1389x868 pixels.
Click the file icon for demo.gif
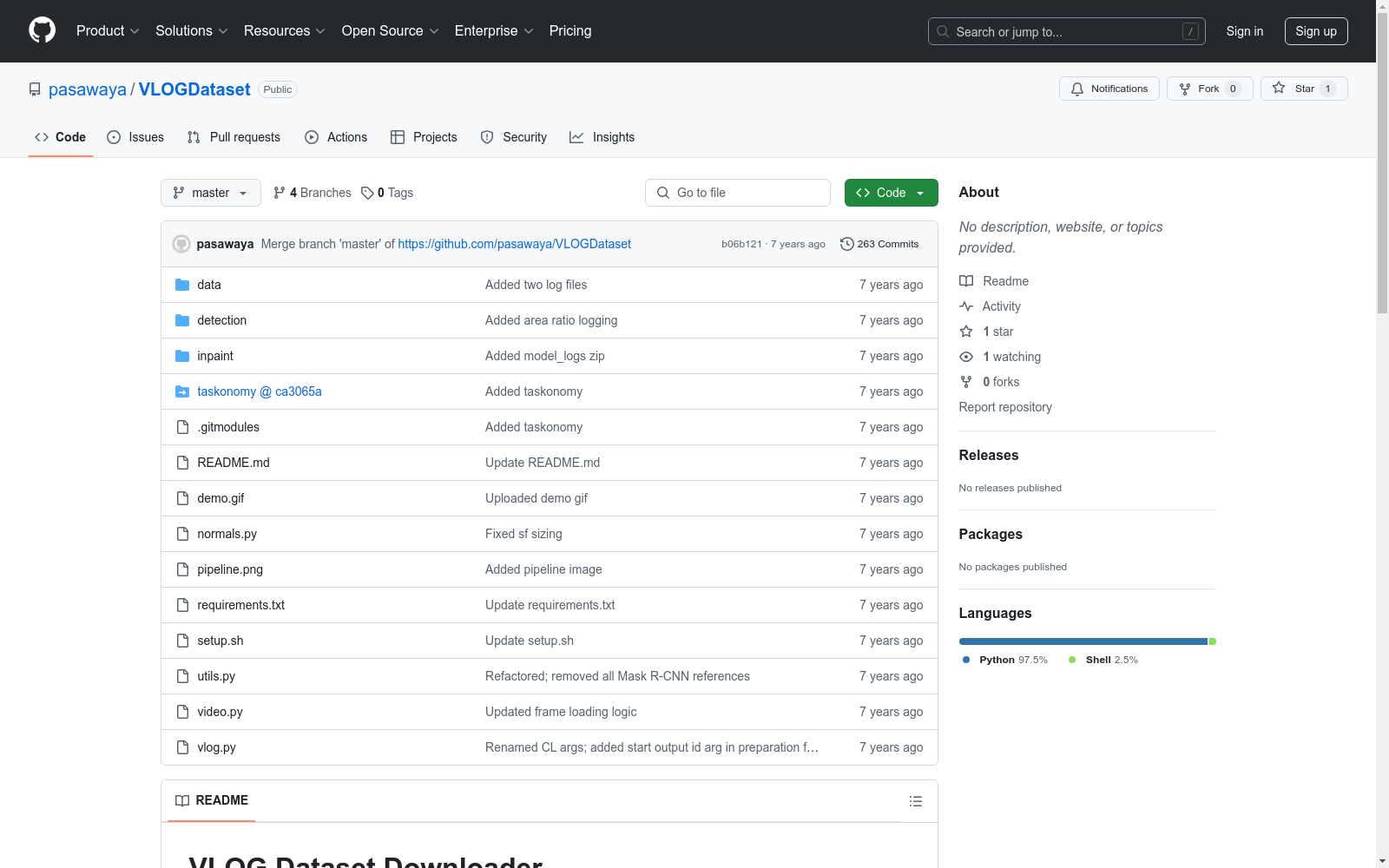(x=182, y=498)
